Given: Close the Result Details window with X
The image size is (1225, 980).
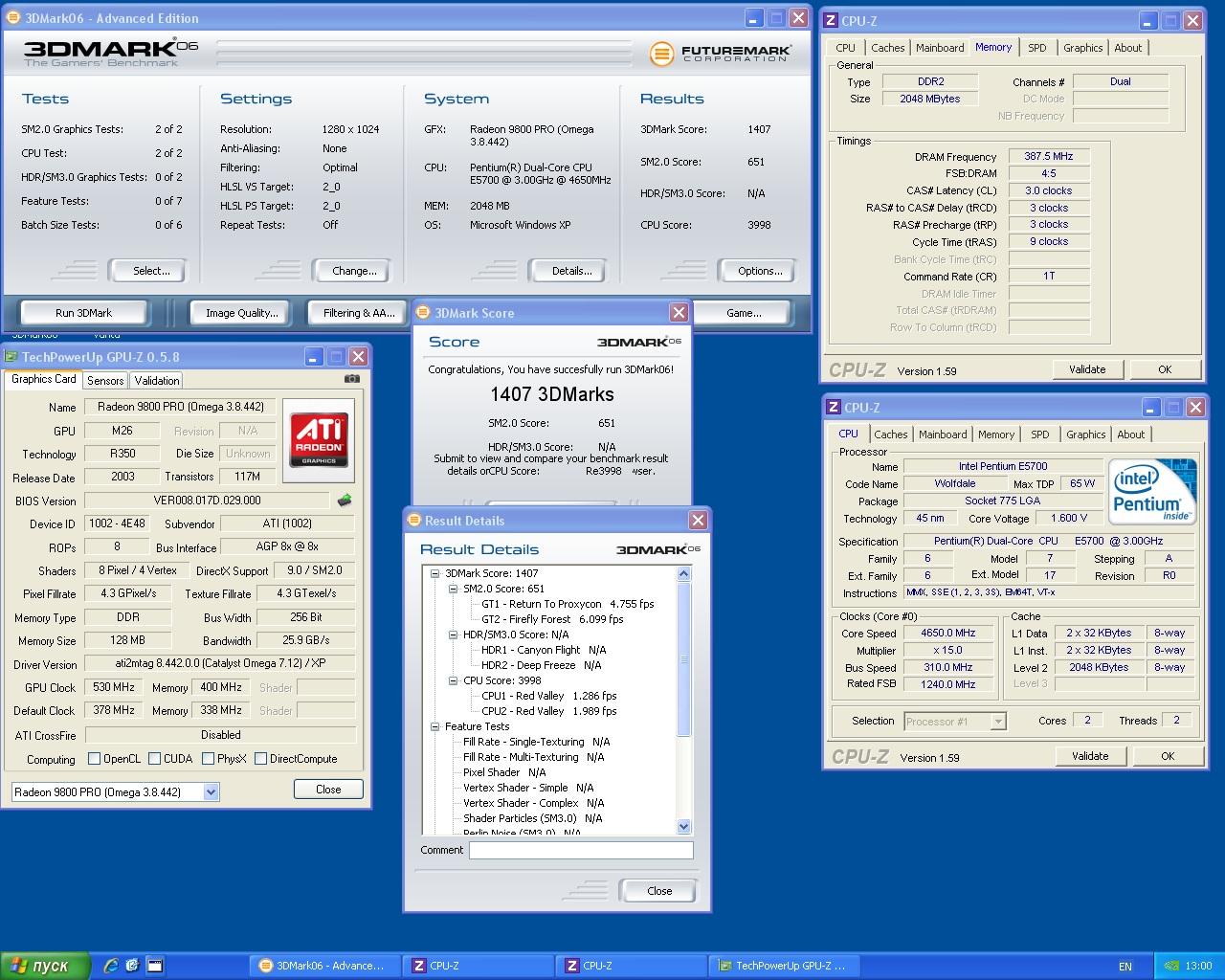Looking at the screenshot, I should click(698, 521).
